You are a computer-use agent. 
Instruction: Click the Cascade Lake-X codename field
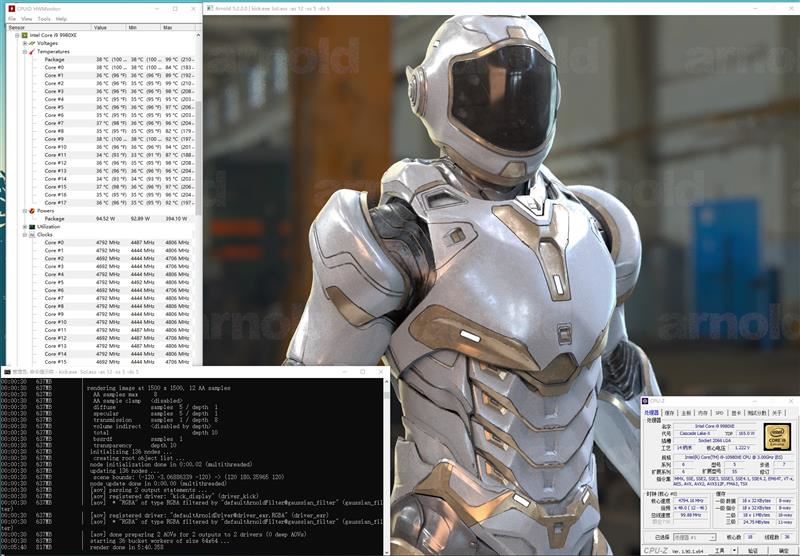pos(694,433)
